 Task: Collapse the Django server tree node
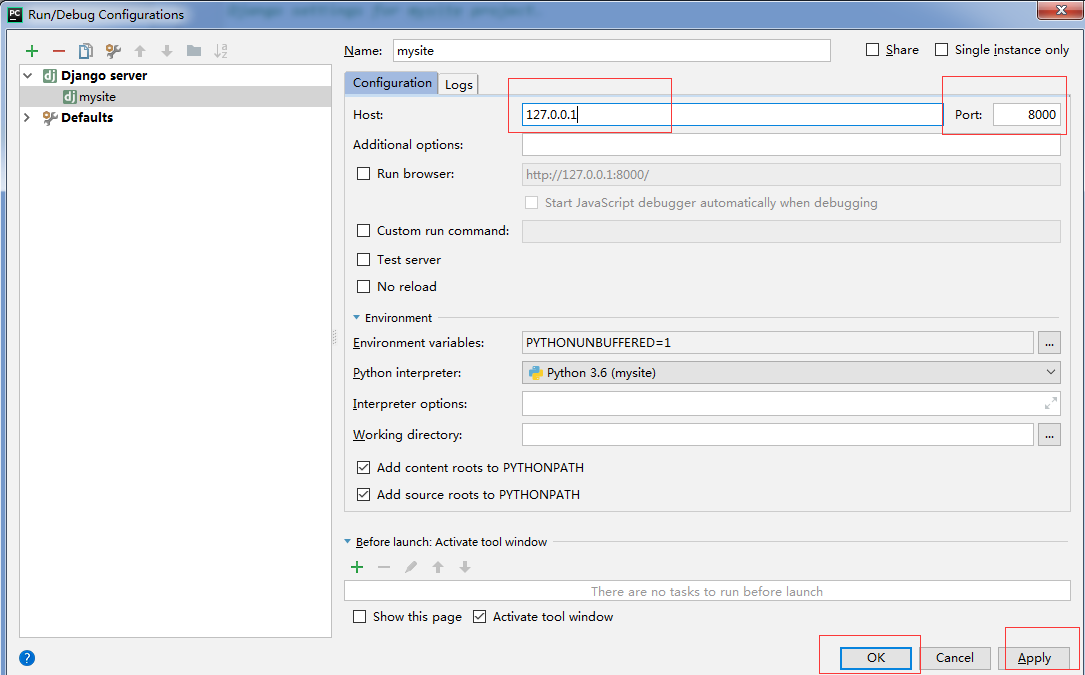[x=28, y=75]
